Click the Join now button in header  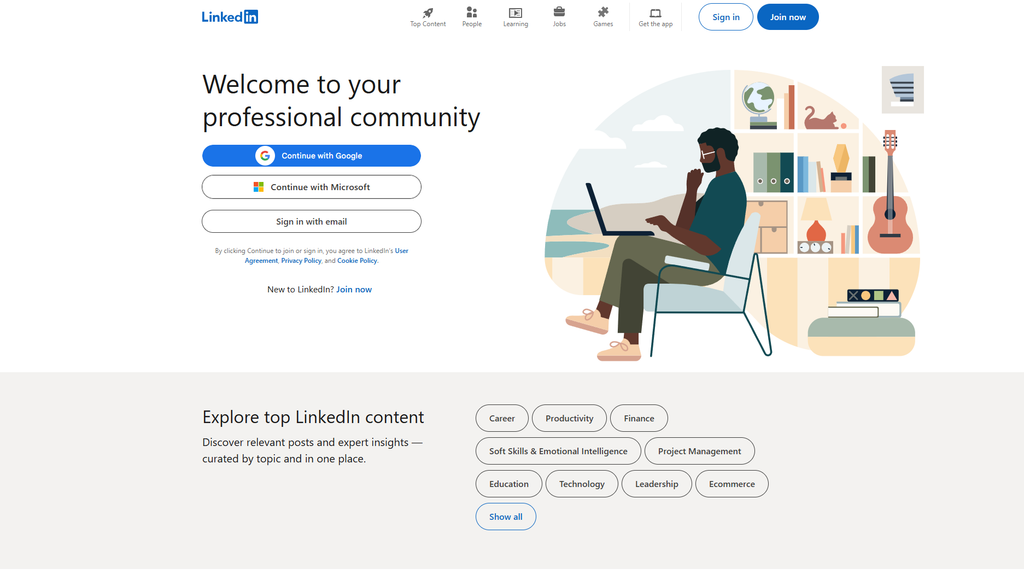click(788, 17)
